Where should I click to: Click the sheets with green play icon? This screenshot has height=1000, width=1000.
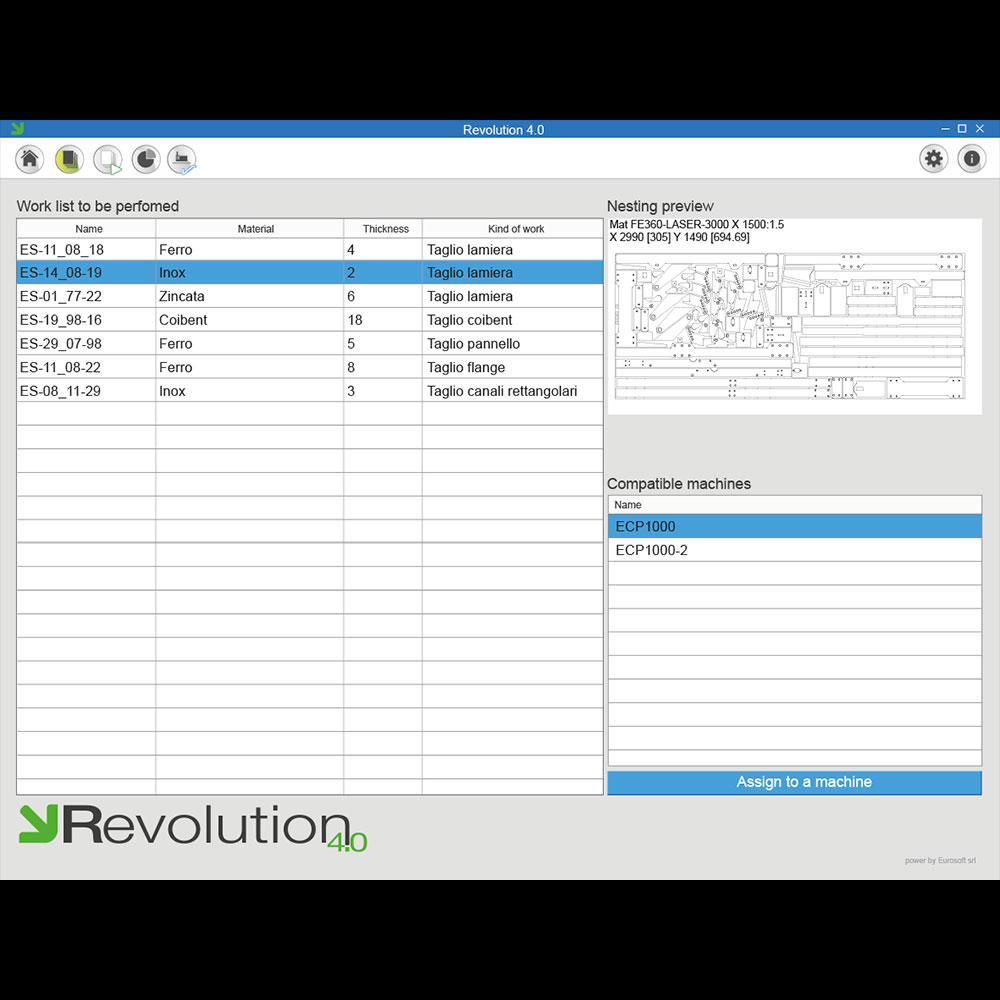point(108,159)
